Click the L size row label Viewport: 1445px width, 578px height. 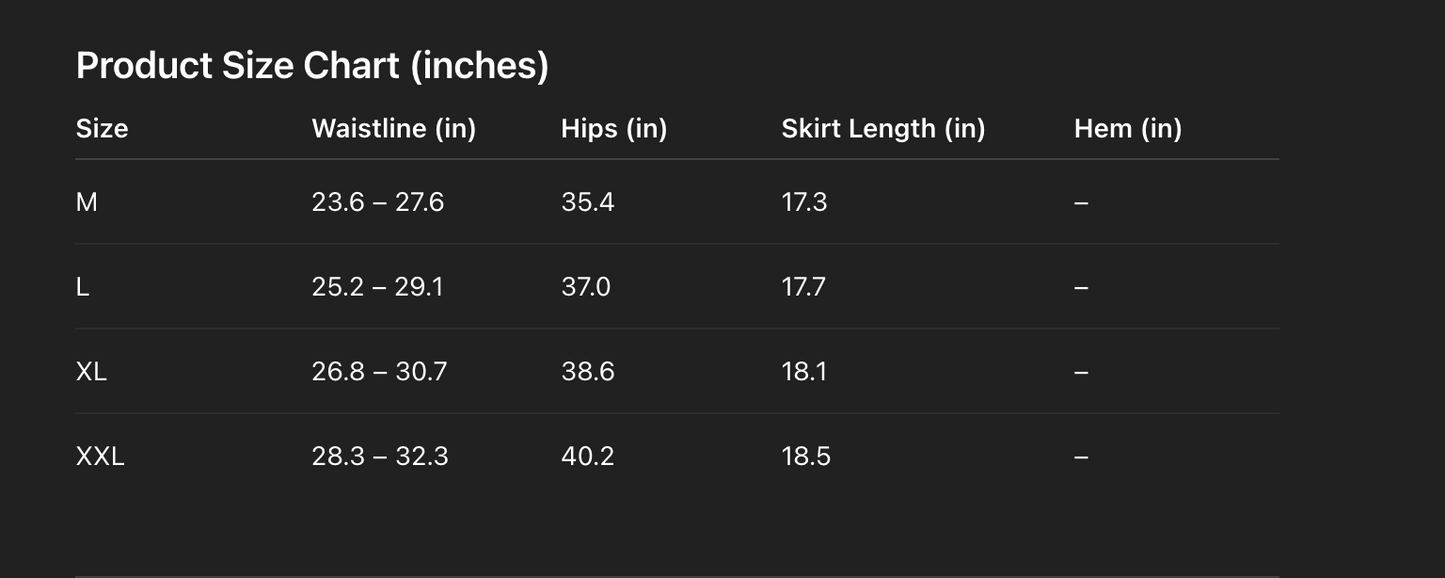83,287
